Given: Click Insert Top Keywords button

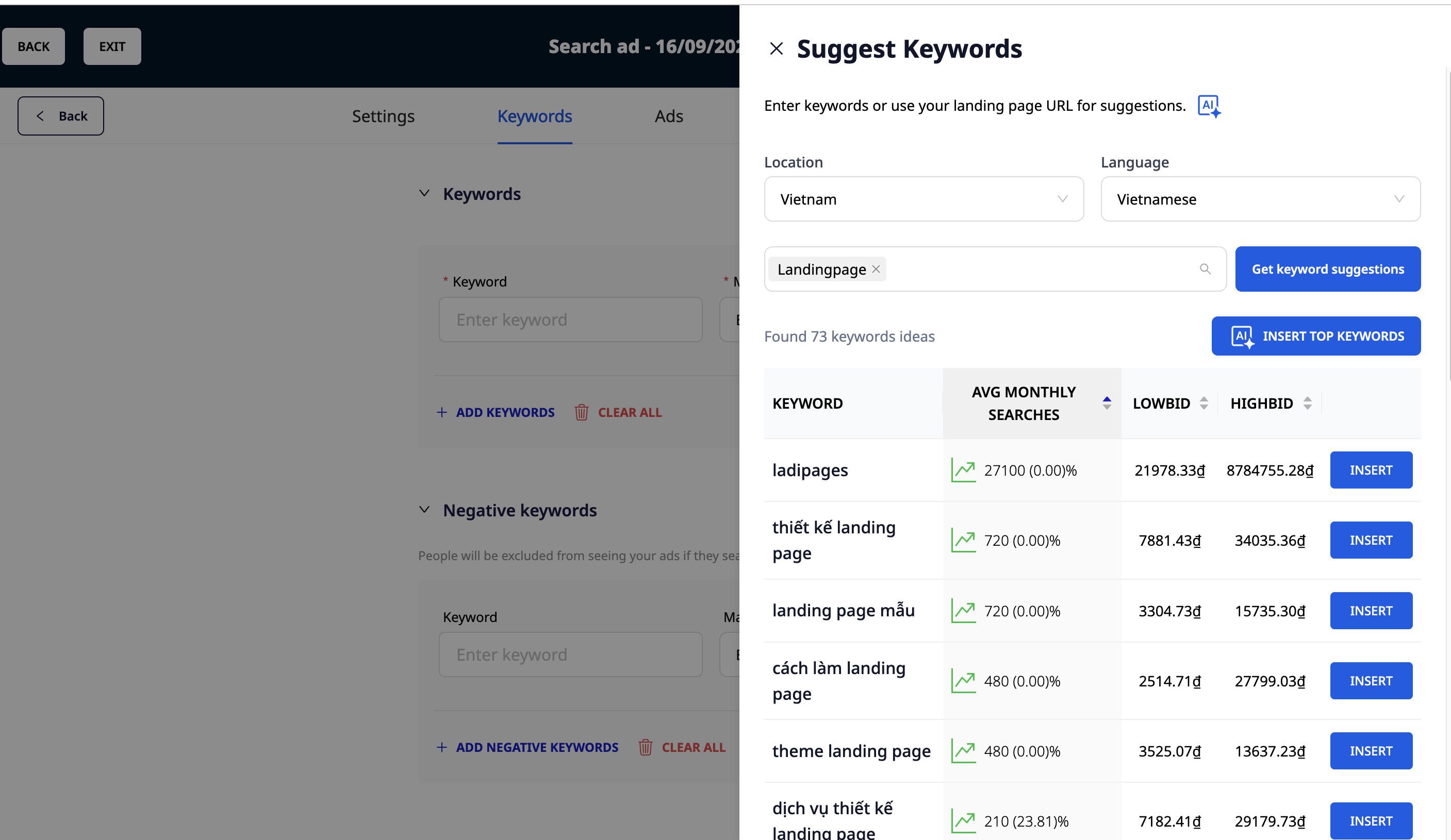Looking at the screenshot, I should tap(1316, 336).
